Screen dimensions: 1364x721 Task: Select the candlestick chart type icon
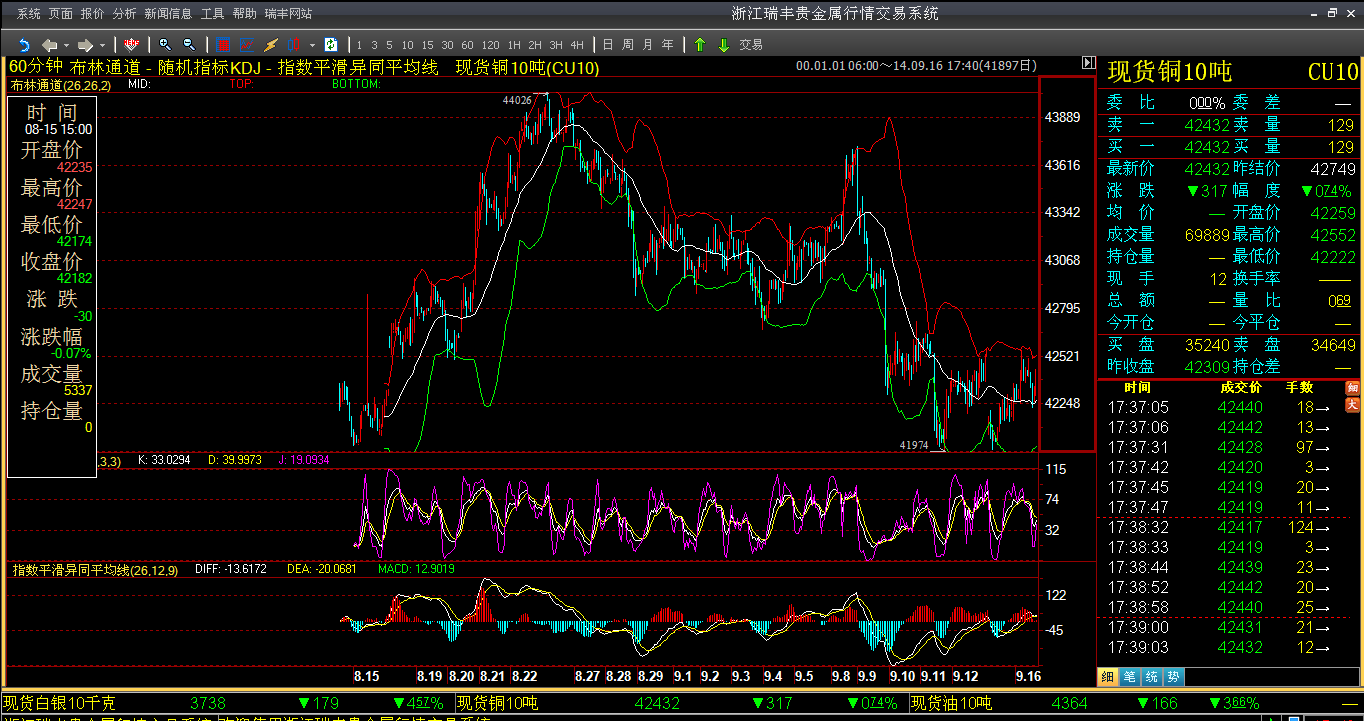pyautogui.click(x=294, y=45)
